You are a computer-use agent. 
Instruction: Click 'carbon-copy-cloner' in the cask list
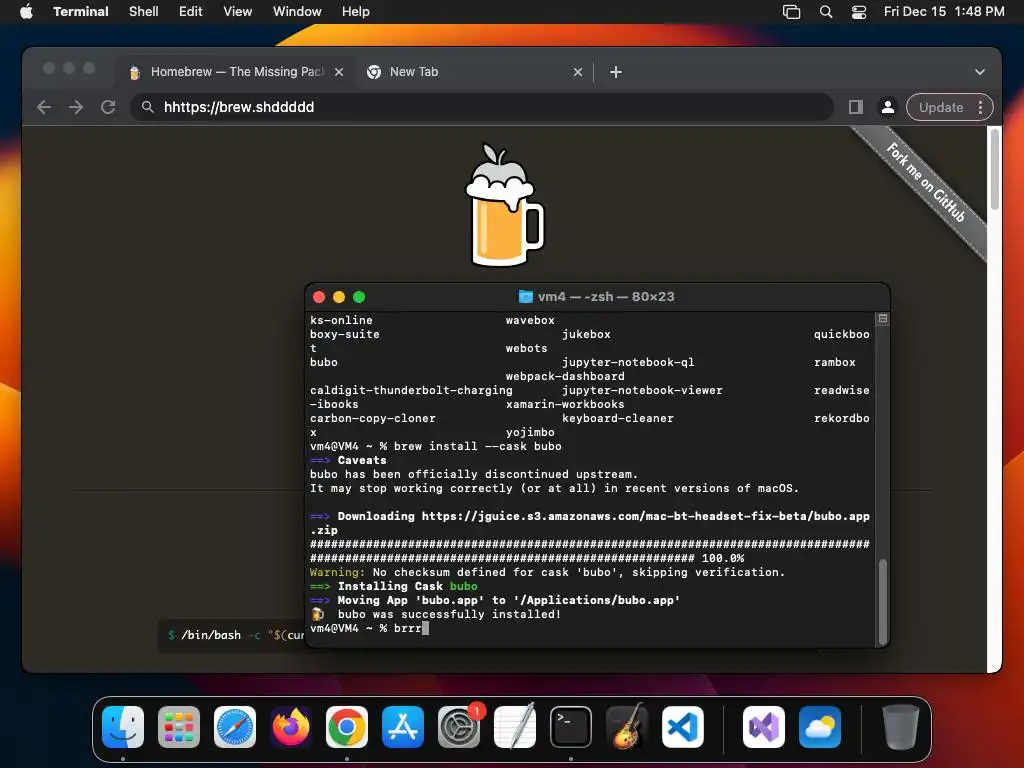(x=372, y=419)
